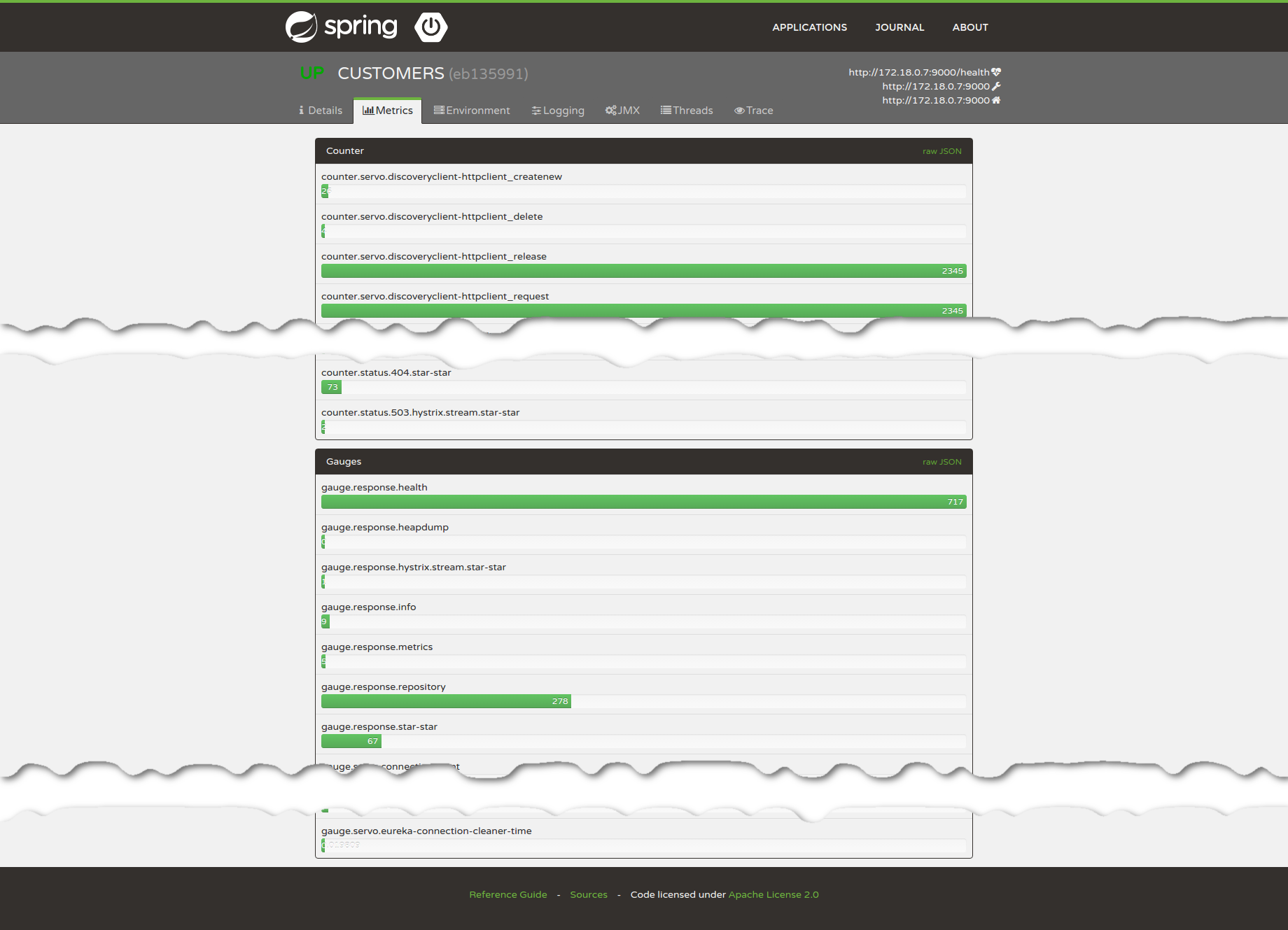This screenshot has width=1288, height=930.
Task: Open the Threads tab
Action: 687,111
